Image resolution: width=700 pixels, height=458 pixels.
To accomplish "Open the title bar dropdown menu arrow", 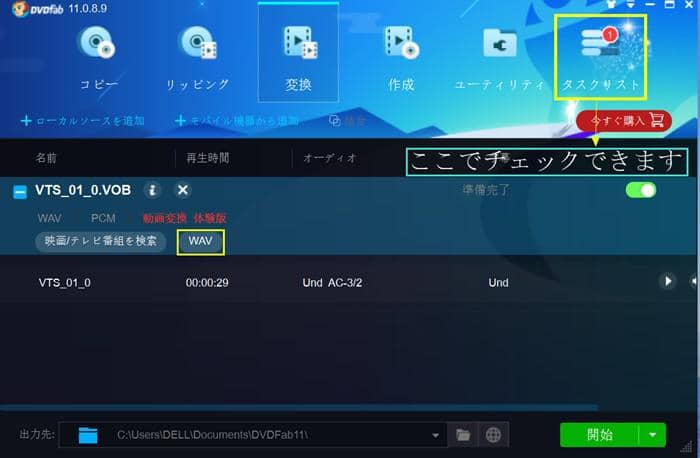I will [630, 4].
